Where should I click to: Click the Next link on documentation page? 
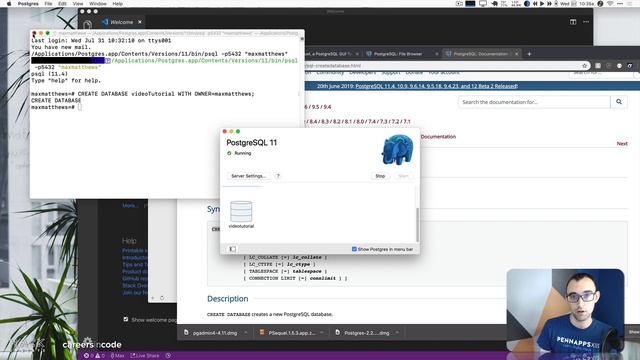[622, 144]
